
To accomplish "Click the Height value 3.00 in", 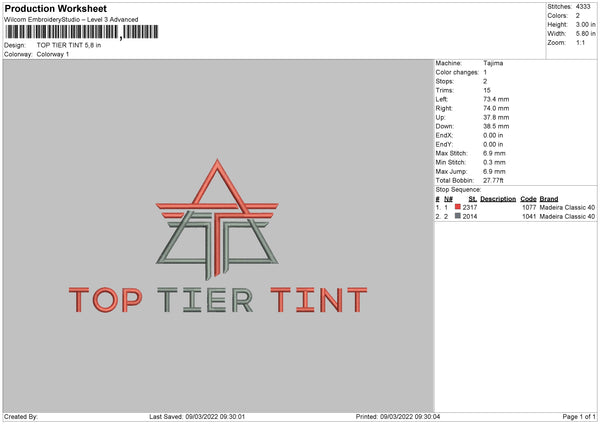I will click(x=585, y=24).
